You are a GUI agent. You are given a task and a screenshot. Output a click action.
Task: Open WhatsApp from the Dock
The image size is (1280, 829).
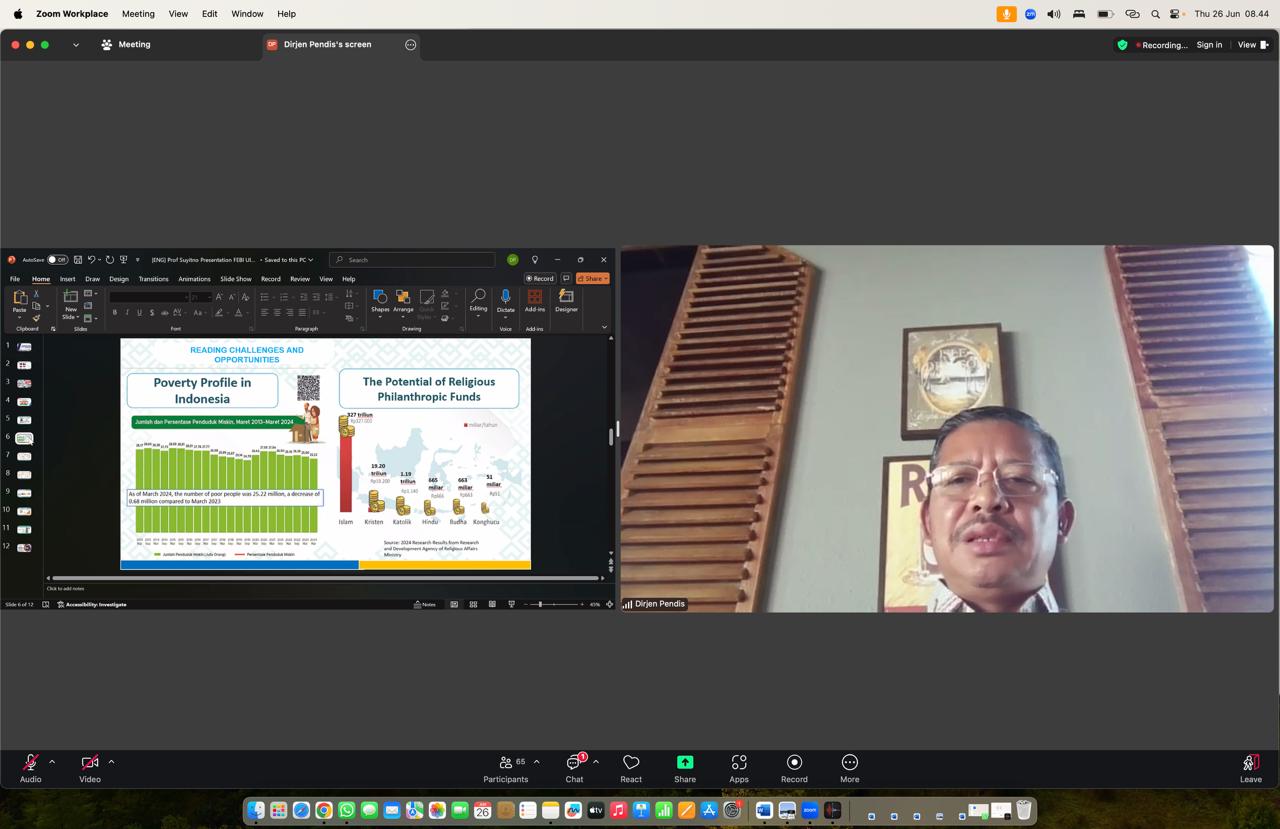(347, 811)
